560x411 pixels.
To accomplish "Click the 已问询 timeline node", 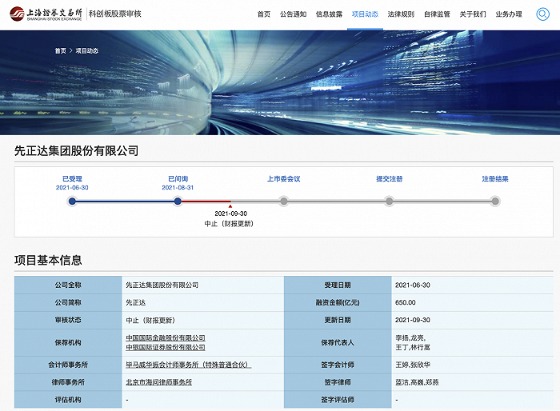I will pos(178,201).
